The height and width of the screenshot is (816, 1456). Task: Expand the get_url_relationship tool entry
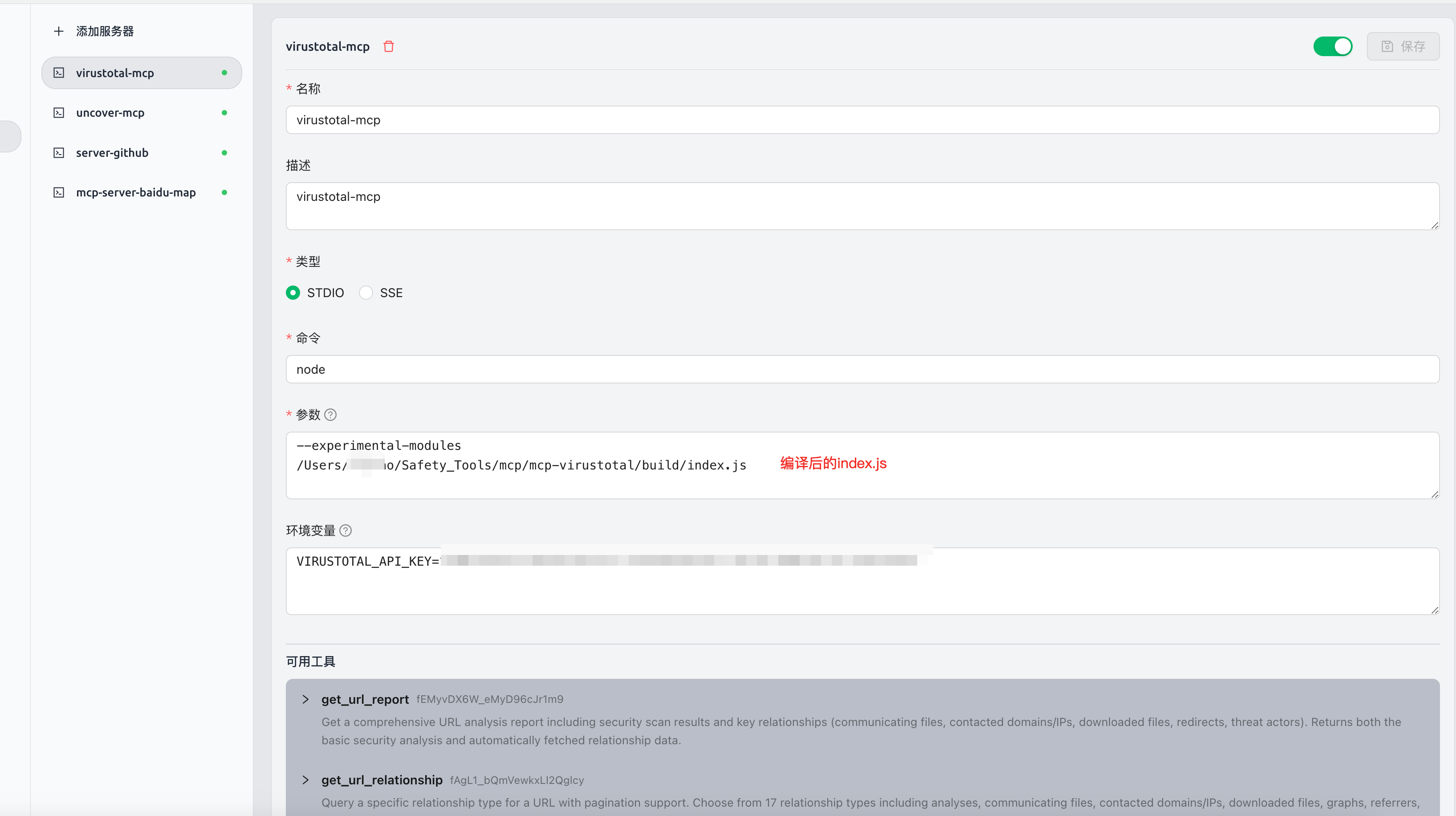[x=305, y=780]
